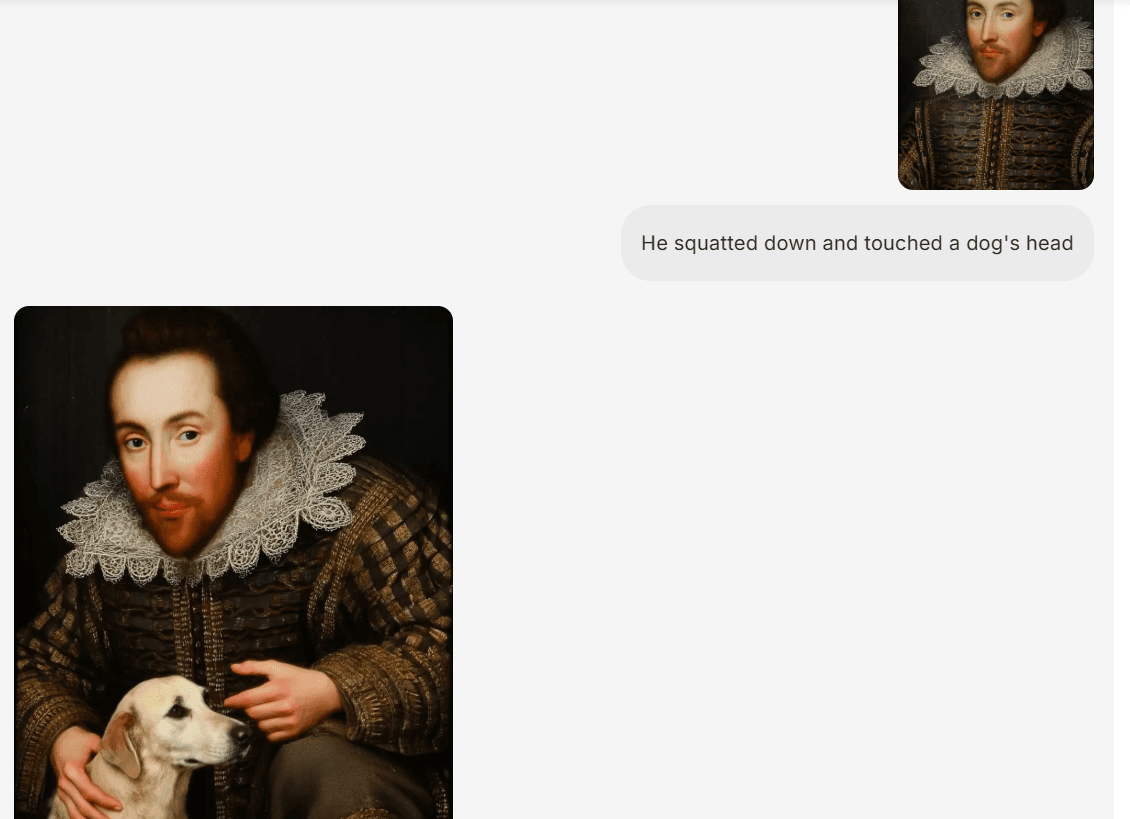Open the uploaded portrait thumbnail
The height and width of the screenshot is (819, 1130).
(x=996, y=94)
